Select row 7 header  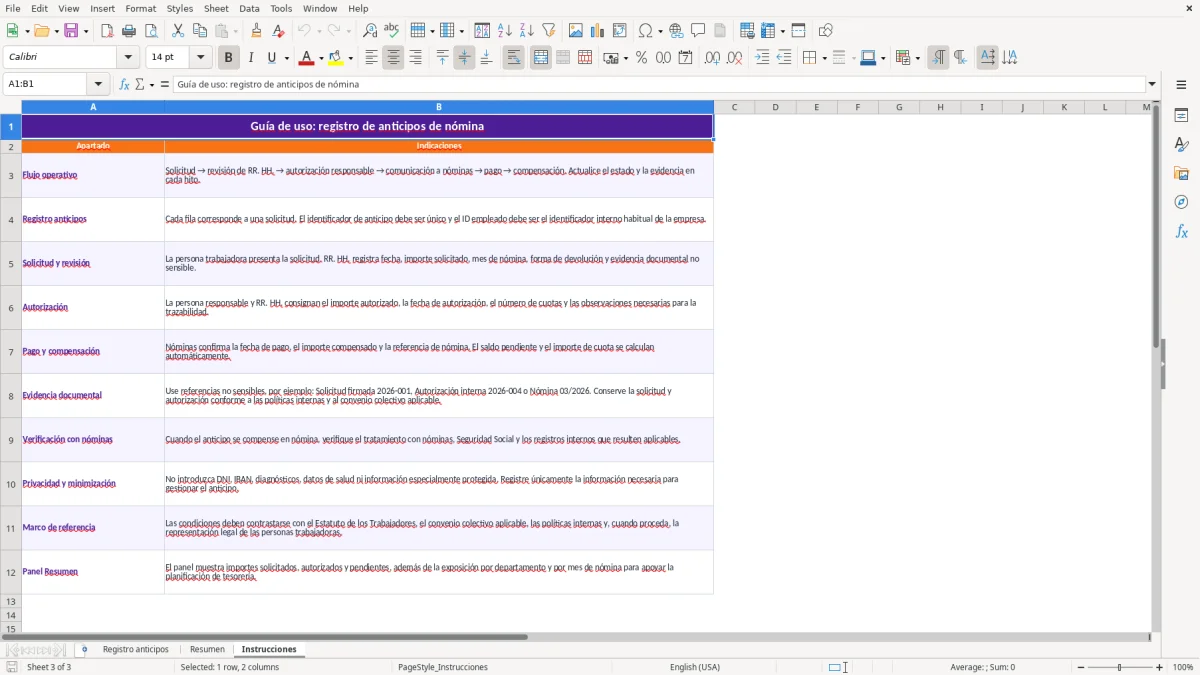[x=11, y=352]
